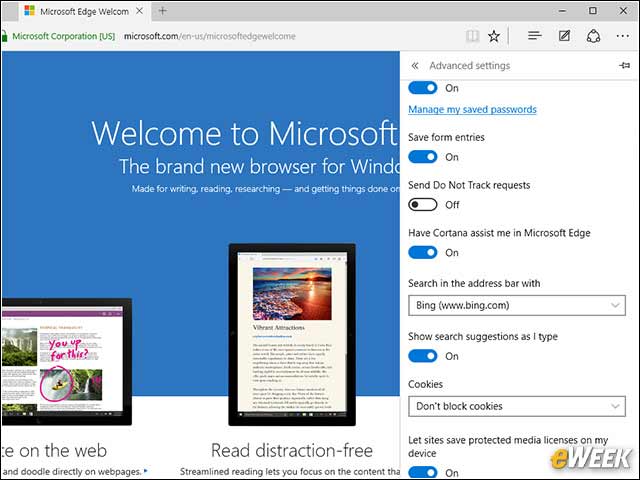The image size is (640, 480).
Task: Toggle protected media licenses switch
Action: 423,473
